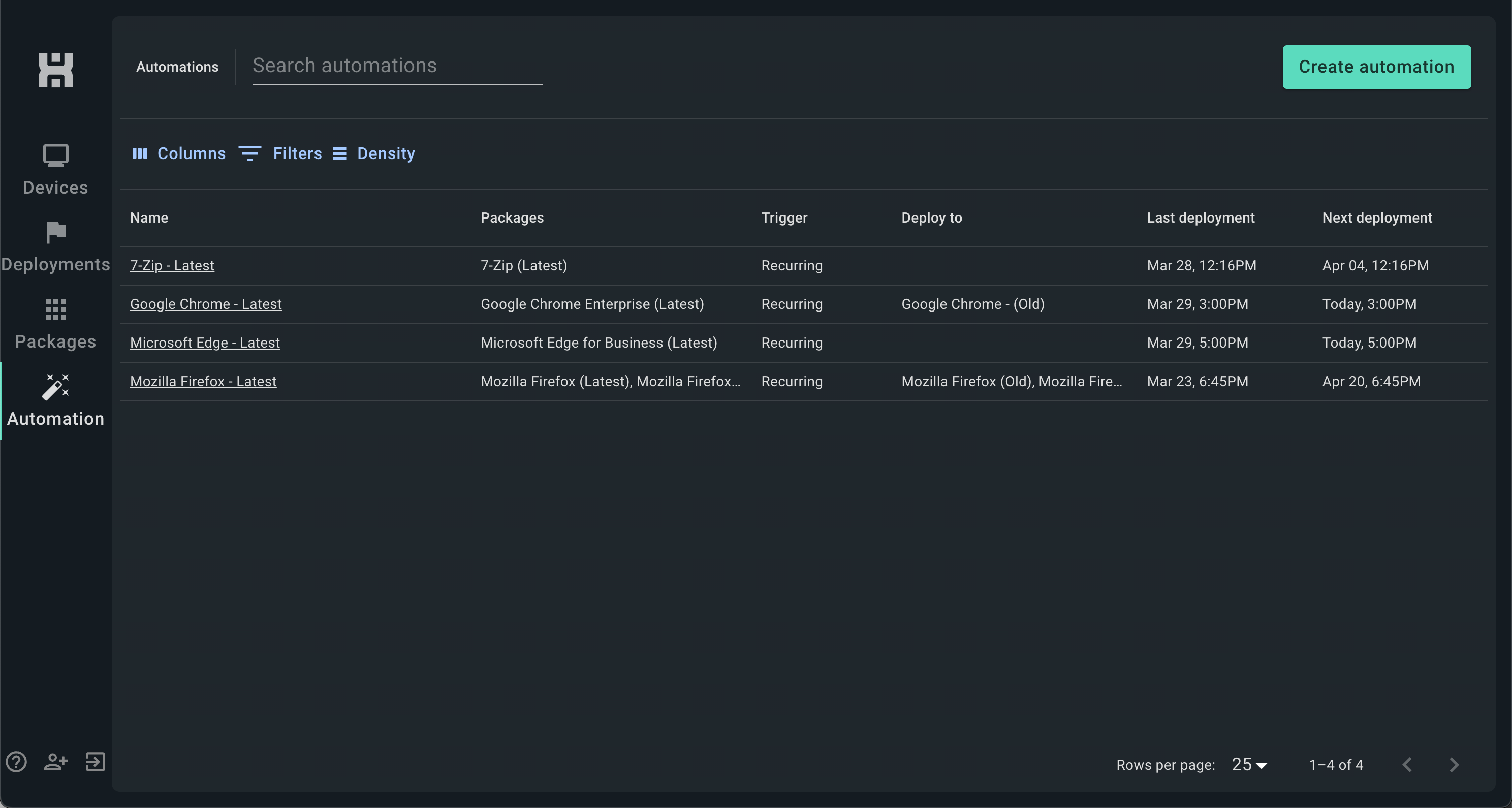Open the Filters panel
The width and height of the screenshot is (1512, 808).
[280, 153]
